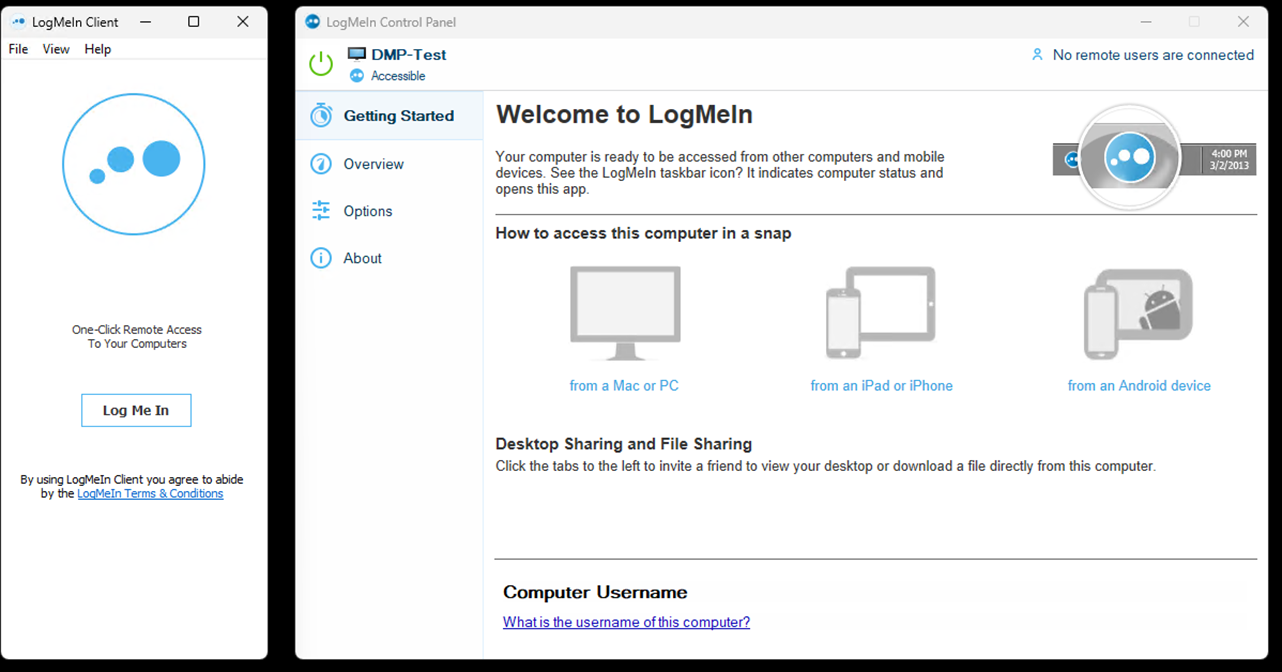Click the large LogMeIn Client logo
This screenshot has width=1282, height=672.
click(x=134, y=164)
